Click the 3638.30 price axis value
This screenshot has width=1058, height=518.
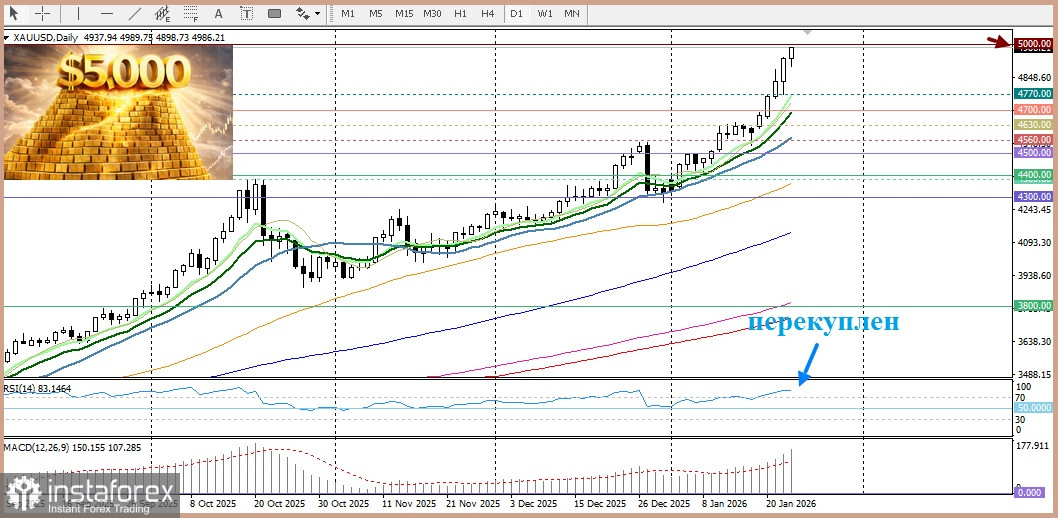pyautogui.click(x=1036, y=341)
